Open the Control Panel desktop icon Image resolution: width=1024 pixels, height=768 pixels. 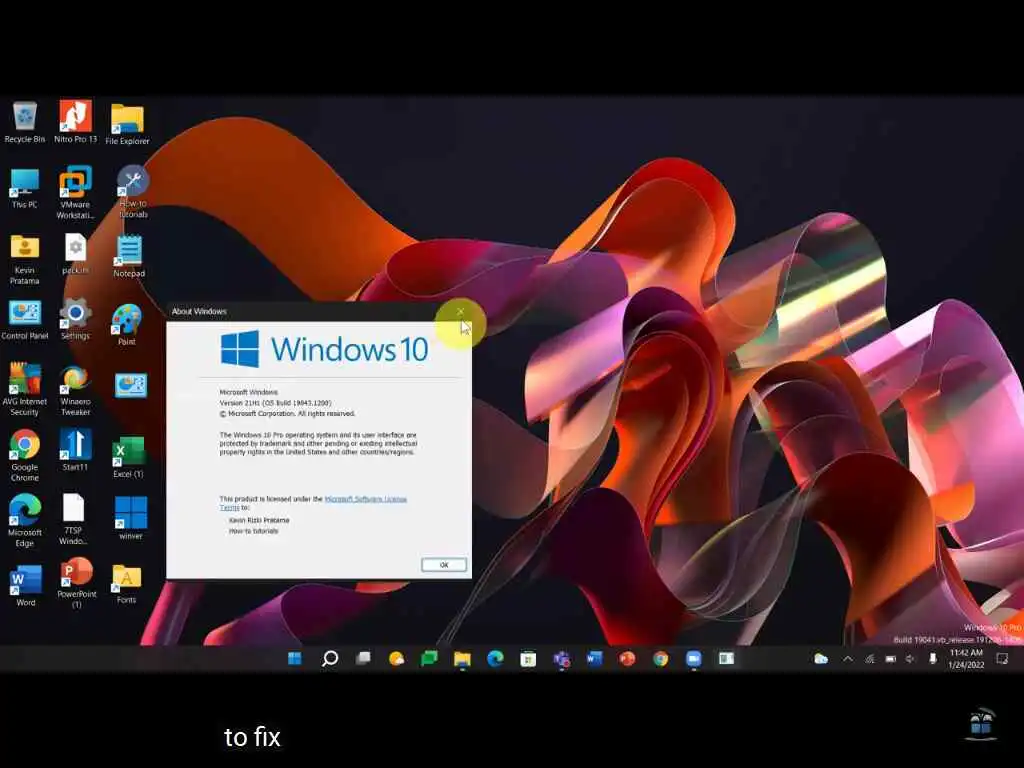click(x=25, y=320)
